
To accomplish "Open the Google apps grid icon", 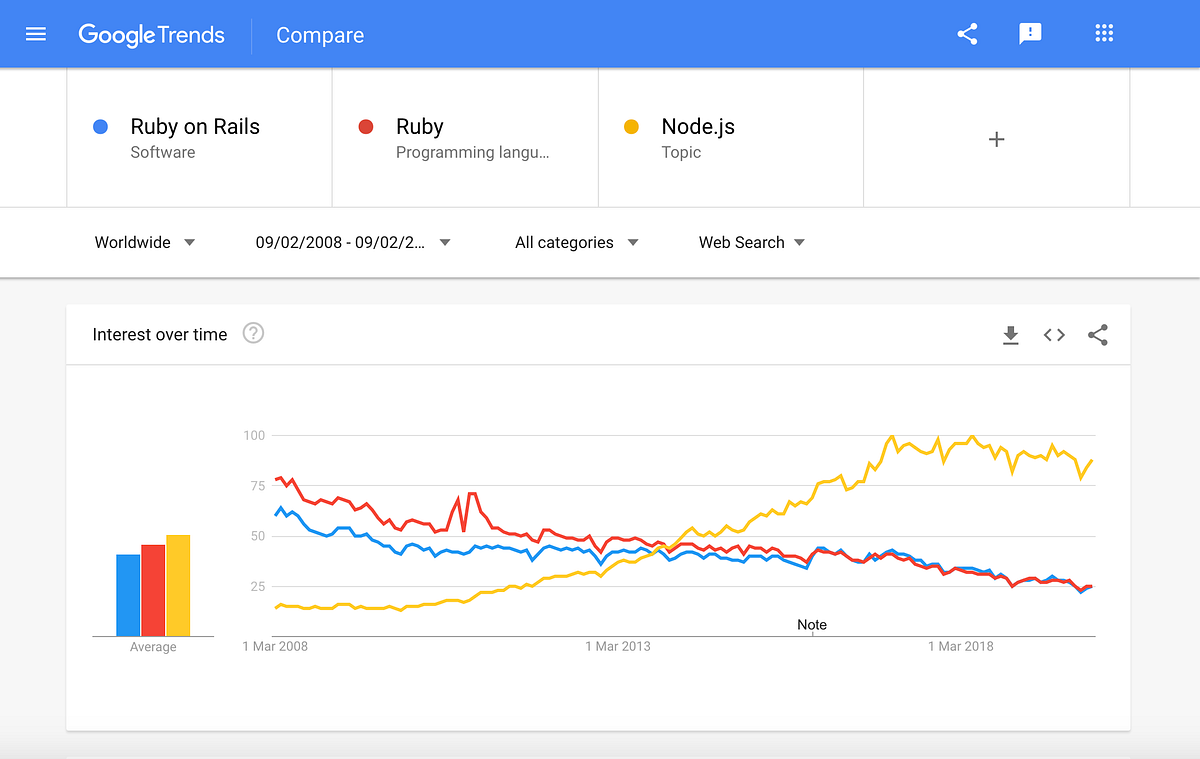I will click(x=1104, y=33).
